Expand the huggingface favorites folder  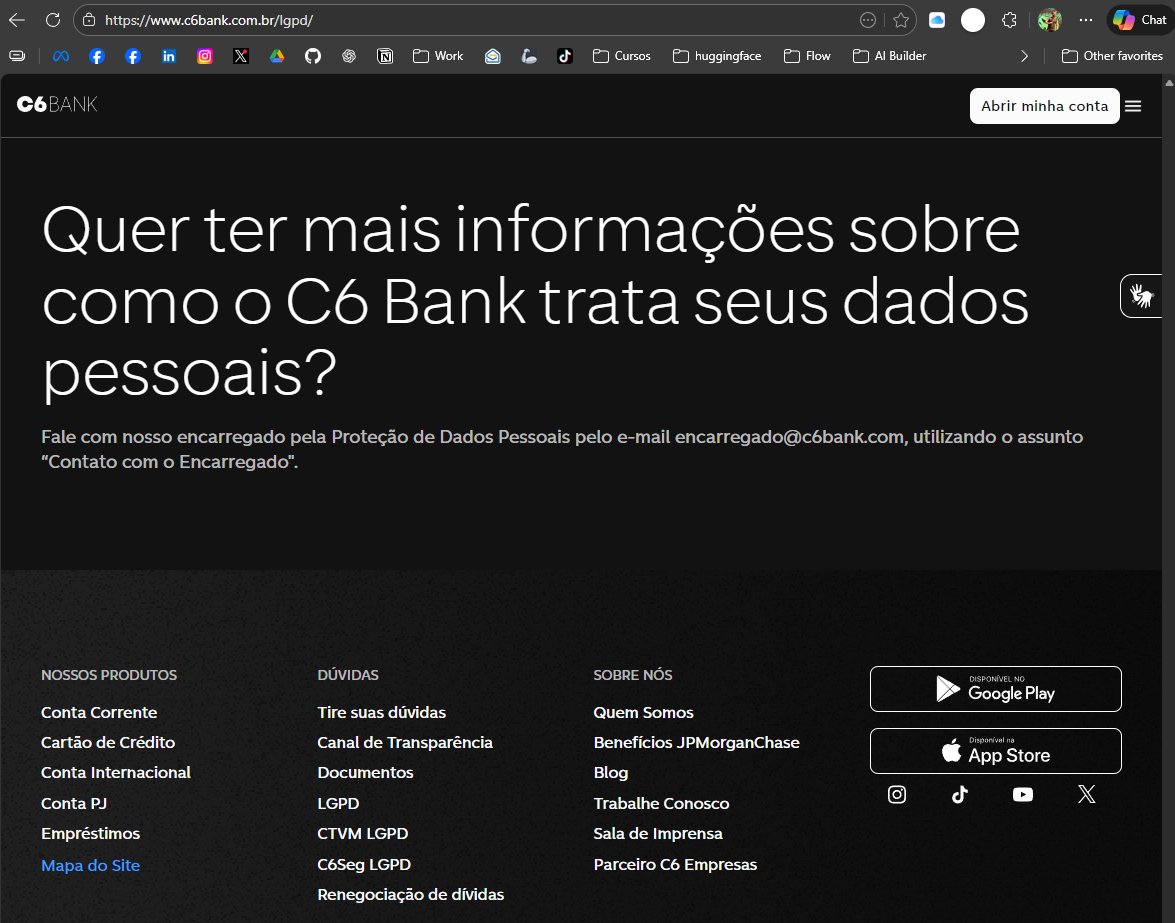(717, 56)
